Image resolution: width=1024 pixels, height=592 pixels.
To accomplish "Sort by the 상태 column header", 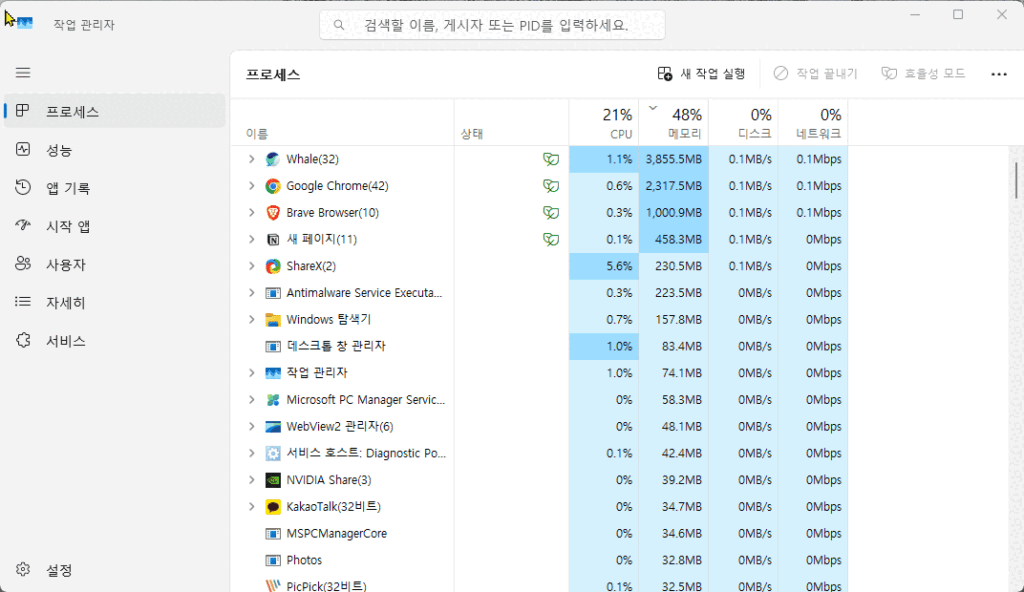I will click(x=512, y=123).
